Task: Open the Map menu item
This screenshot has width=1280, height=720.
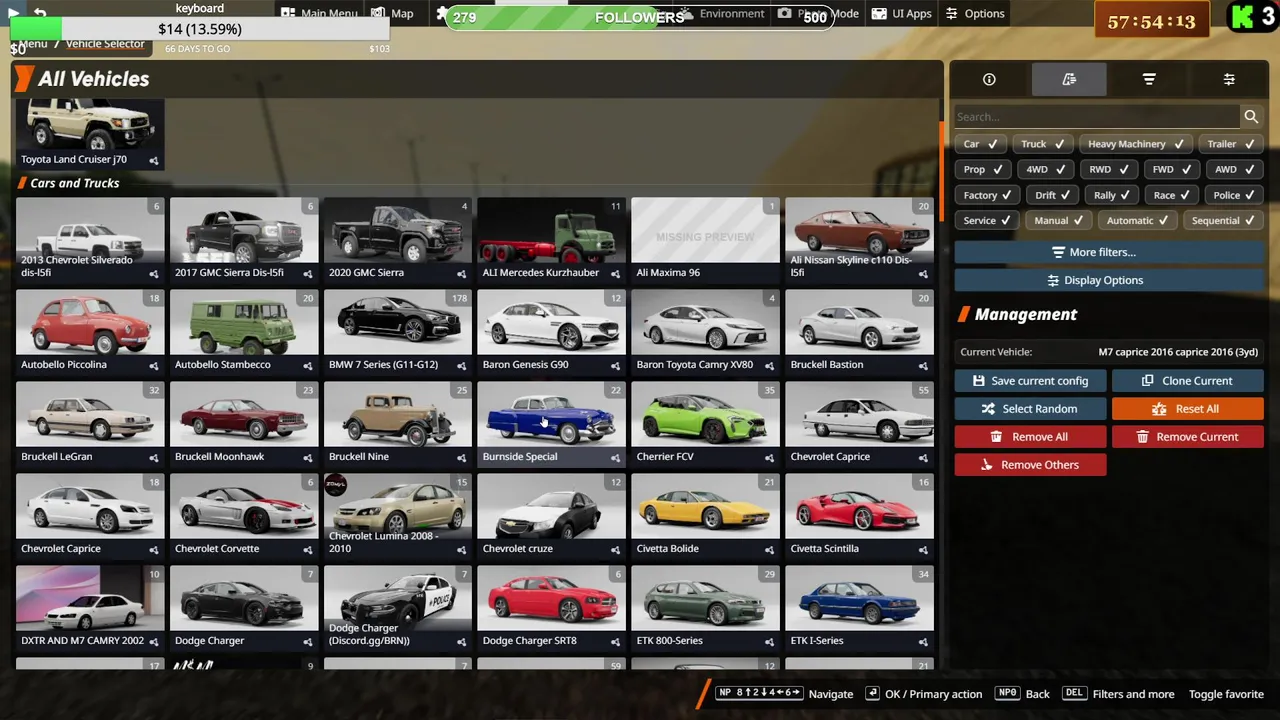Action: point(393,14)
